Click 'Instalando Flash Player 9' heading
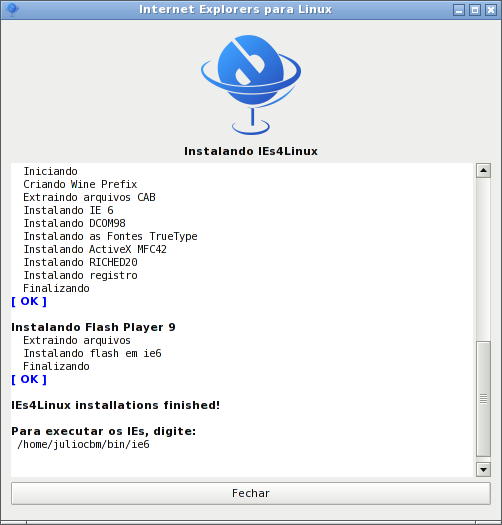502x525 pixels. point(93,327)
